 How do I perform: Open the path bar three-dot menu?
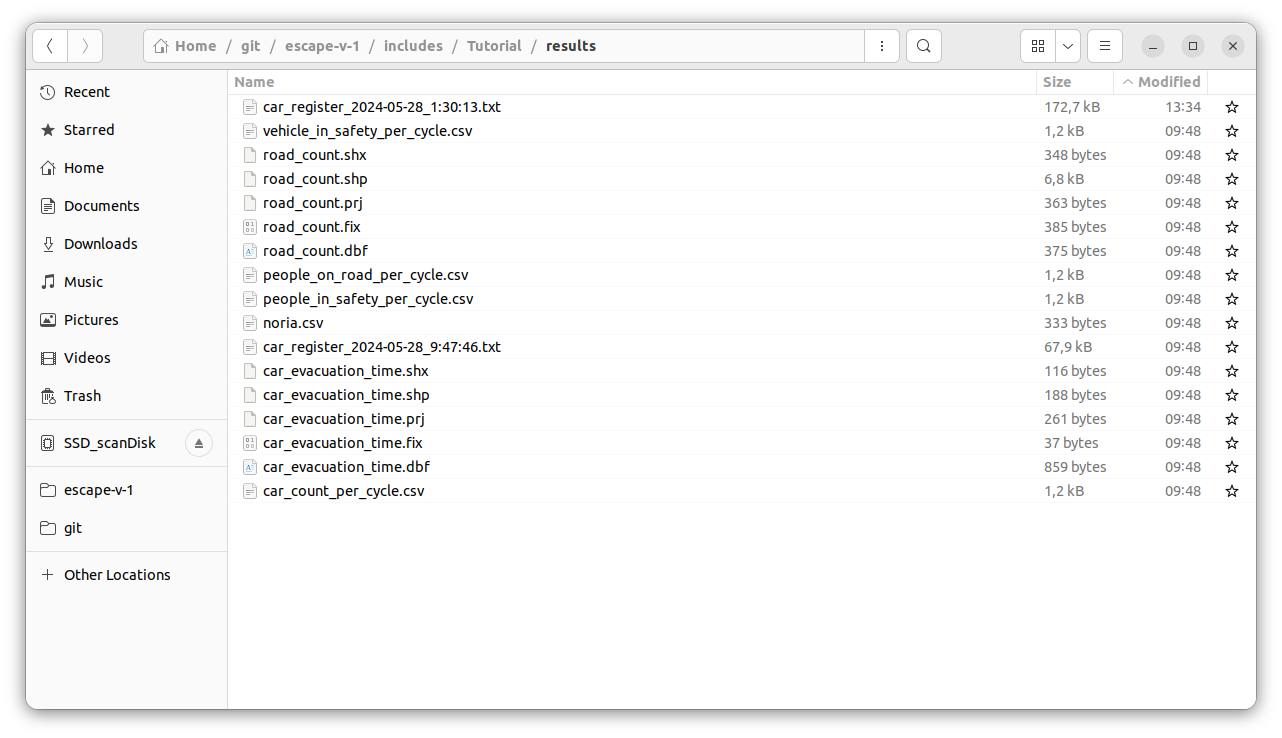point(881,46)
